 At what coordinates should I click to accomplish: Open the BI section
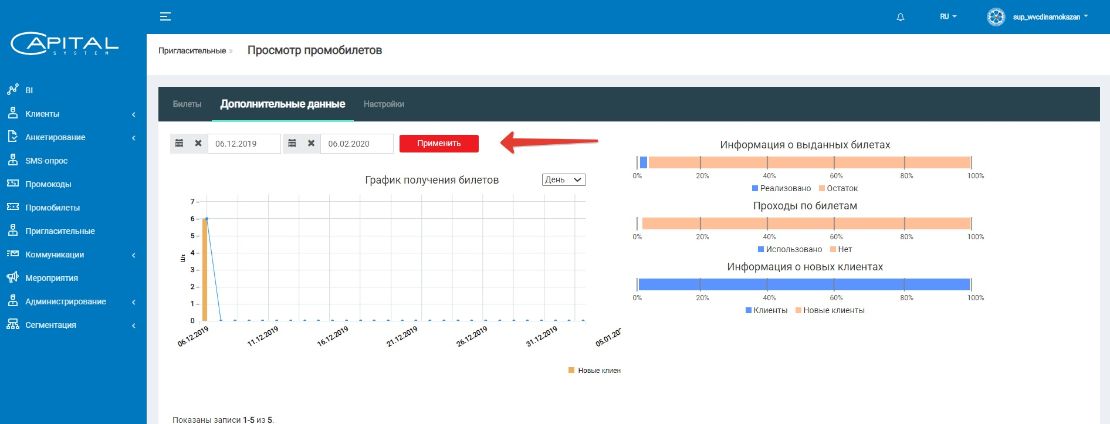click(29, 91)
